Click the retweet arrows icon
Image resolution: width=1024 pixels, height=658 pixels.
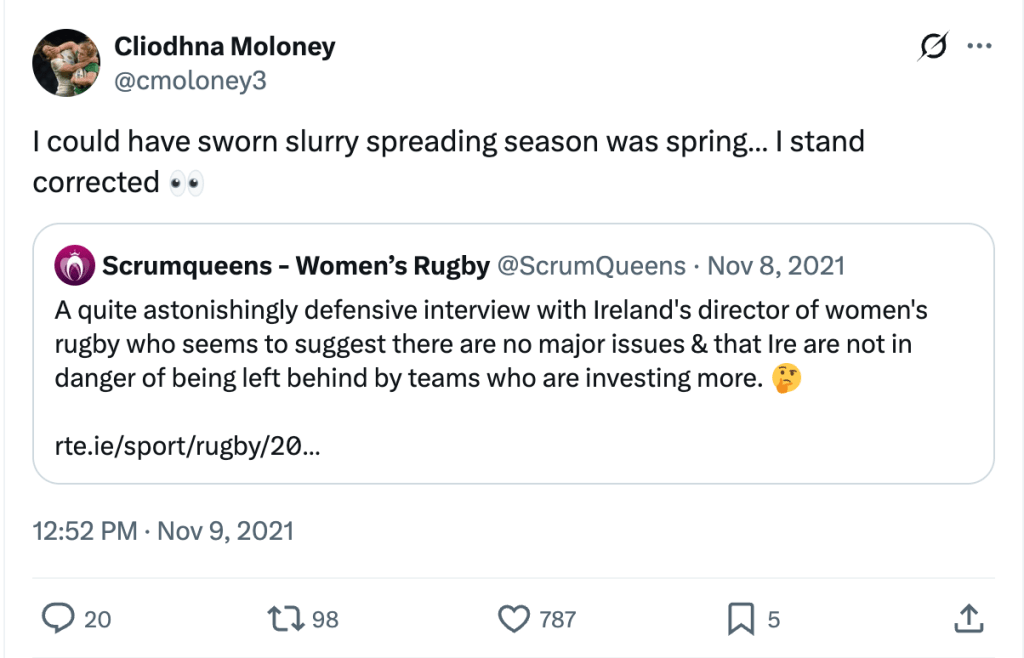coord(285,619)
